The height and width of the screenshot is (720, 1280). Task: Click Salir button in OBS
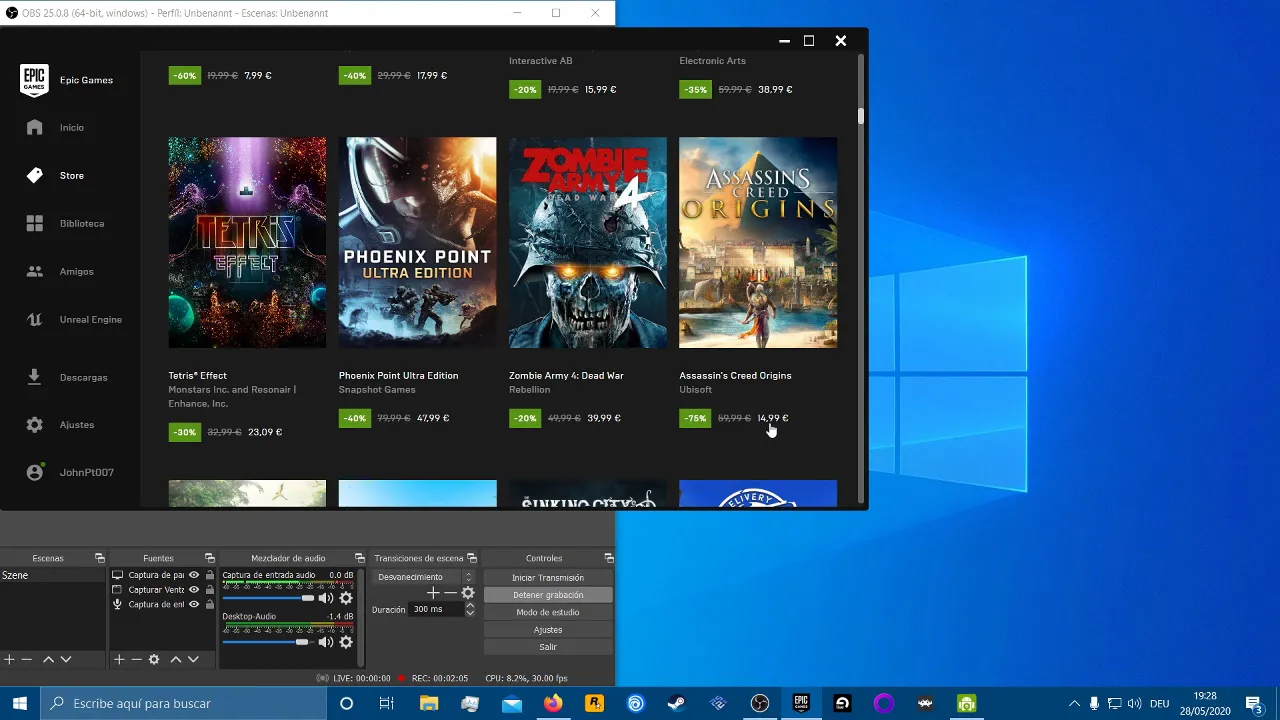[x=548, y=647]
